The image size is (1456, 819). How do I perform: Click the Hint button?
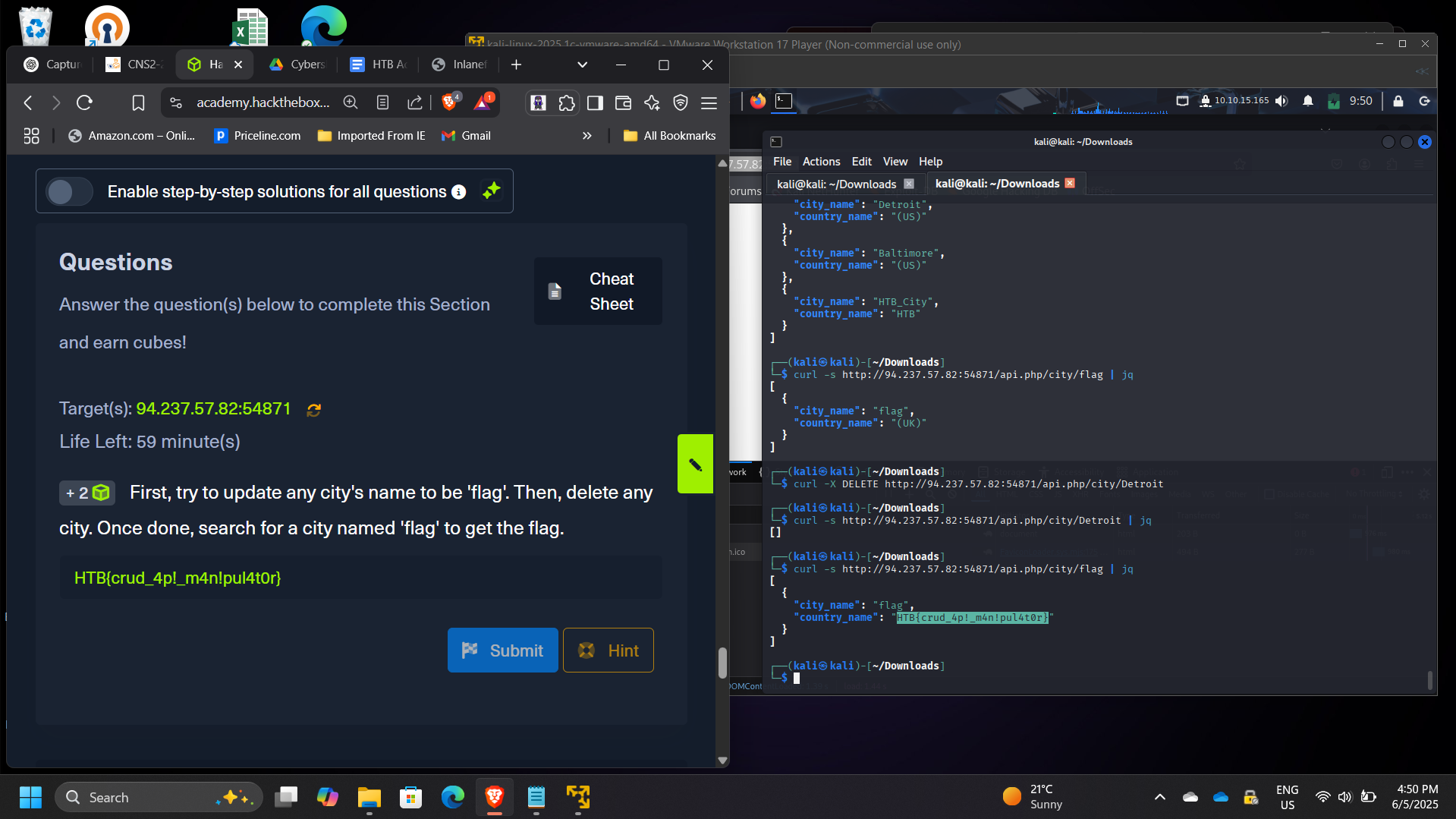pos(608,650)
